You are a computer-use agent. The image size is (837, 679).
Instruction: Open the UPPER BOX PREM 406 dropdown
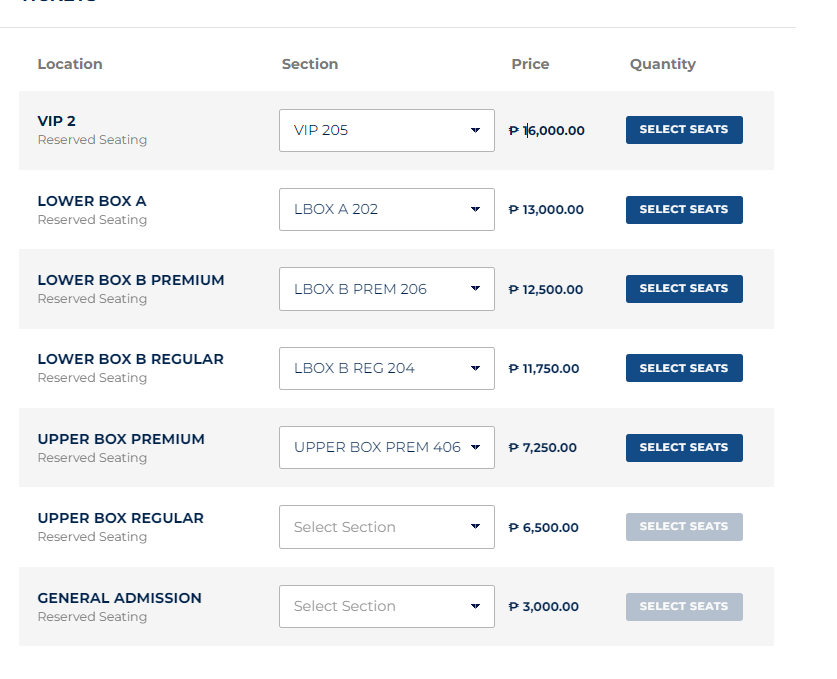(386, 447)
